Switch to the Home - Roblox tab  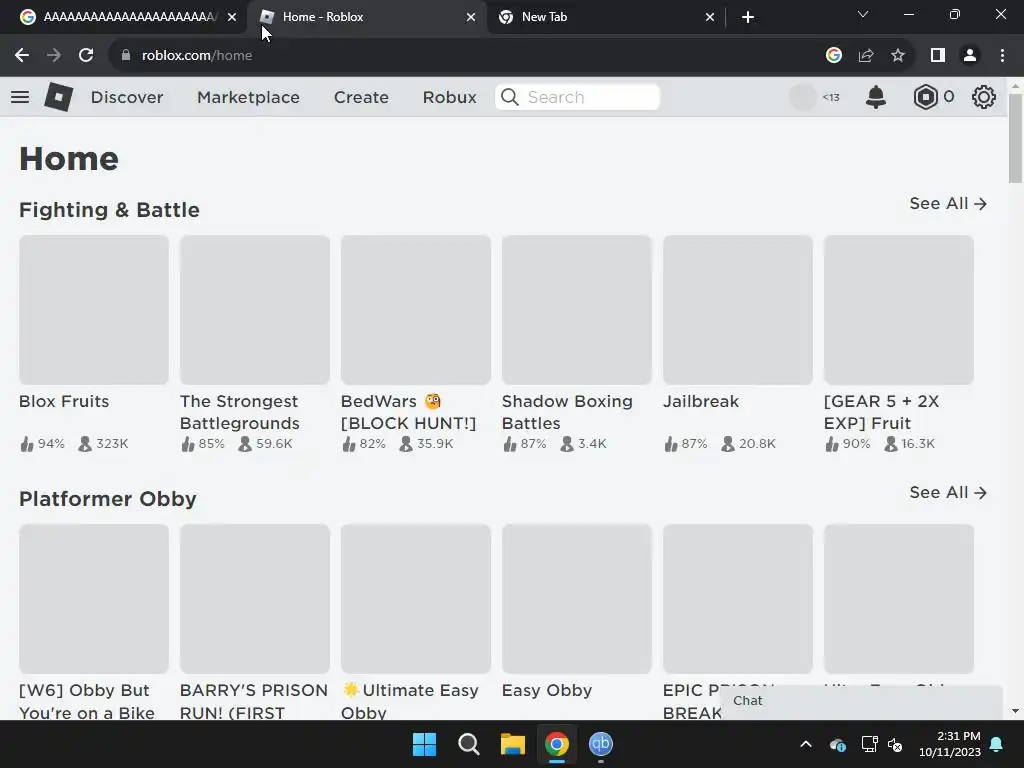[x=367, y=17]
